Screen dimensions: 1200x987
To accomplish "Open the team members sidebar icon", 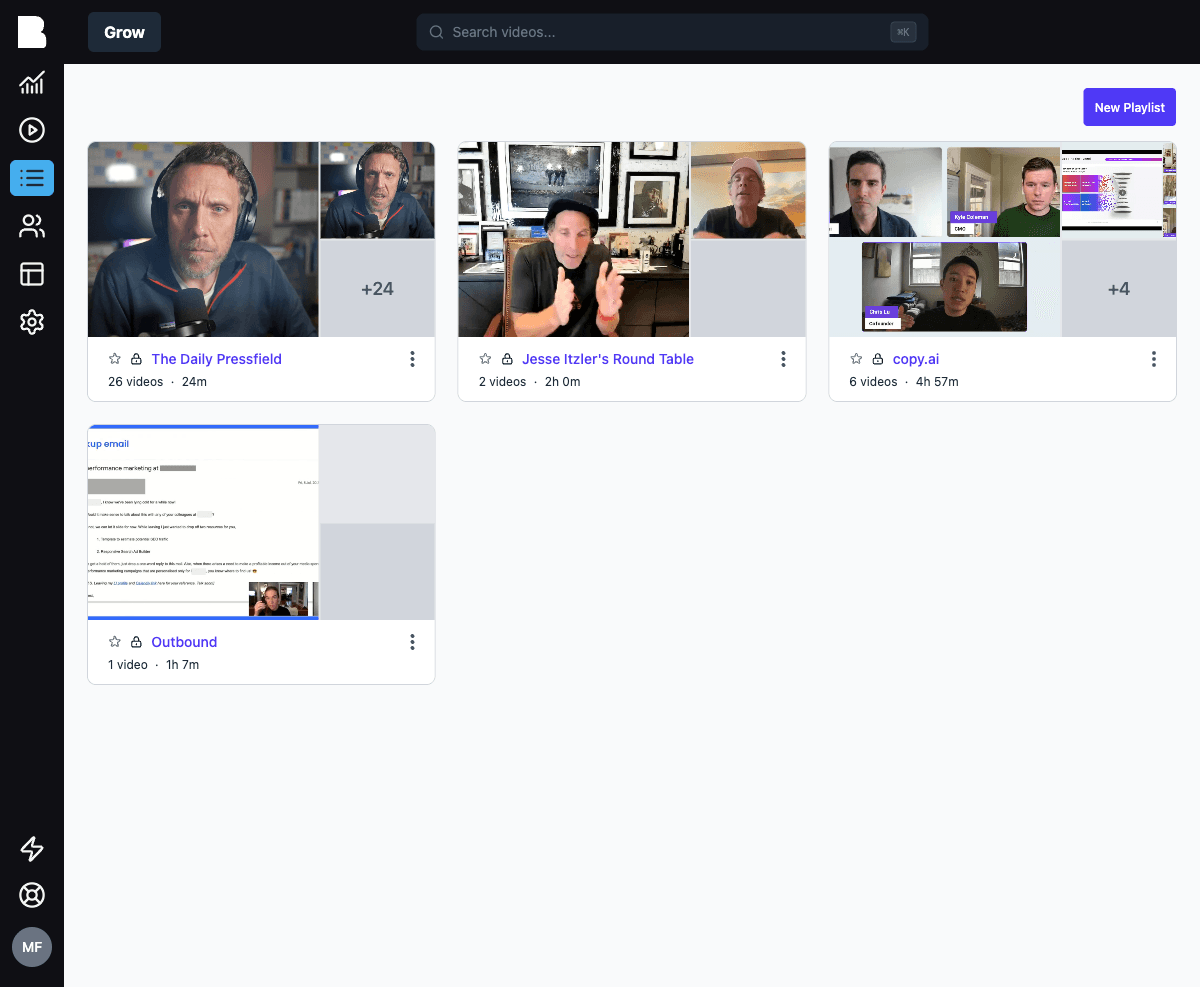I will tap(32, 226).
